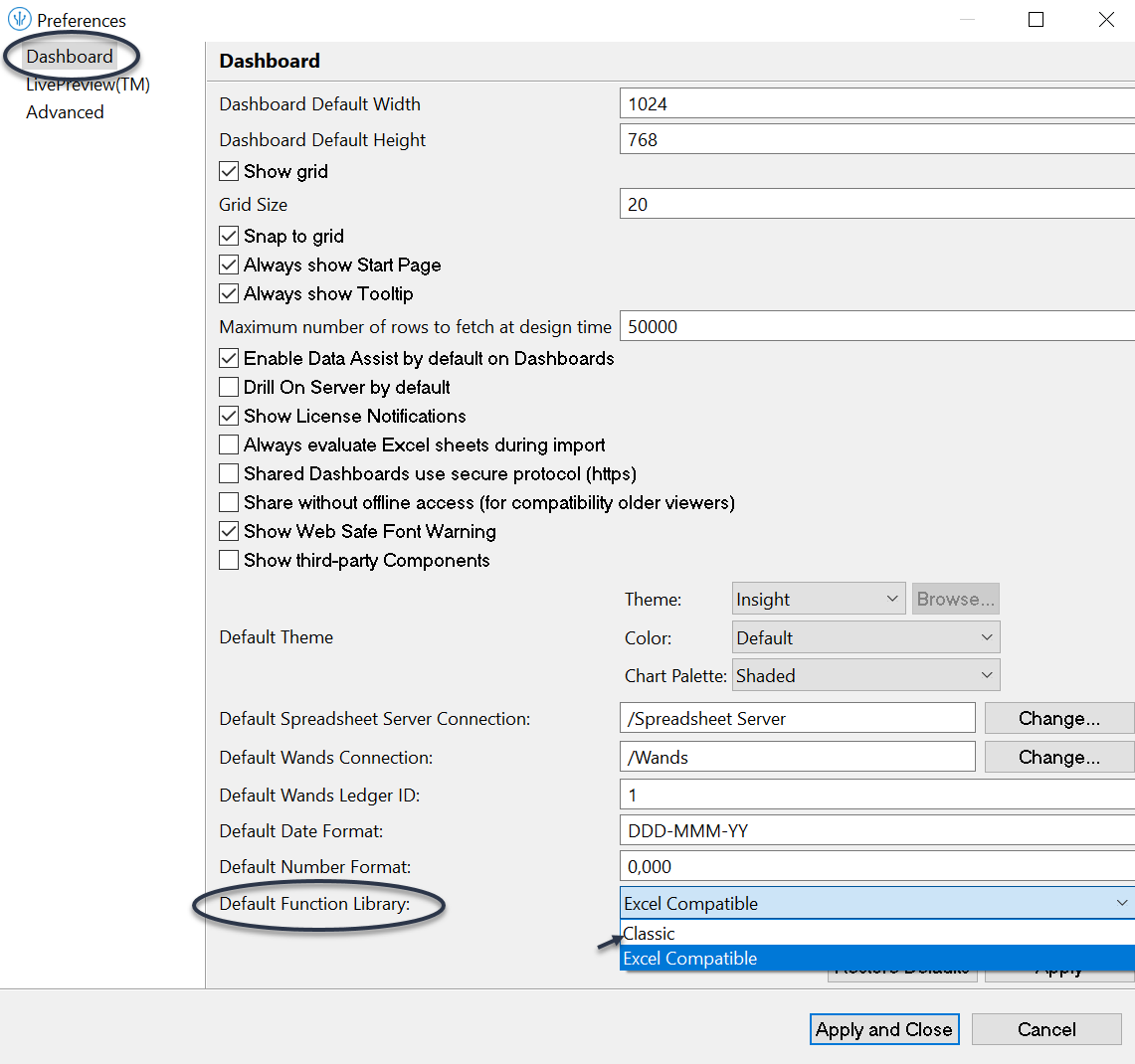Click the Dashboard Default Height field
1135x1064 pixels.
[877, 139]
